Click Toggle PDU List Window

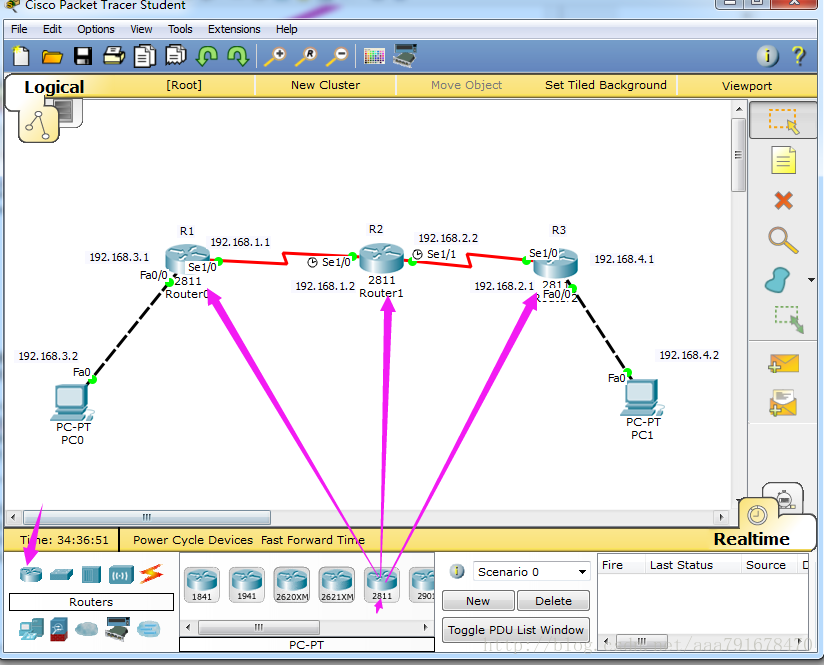(x=516, y=630)
